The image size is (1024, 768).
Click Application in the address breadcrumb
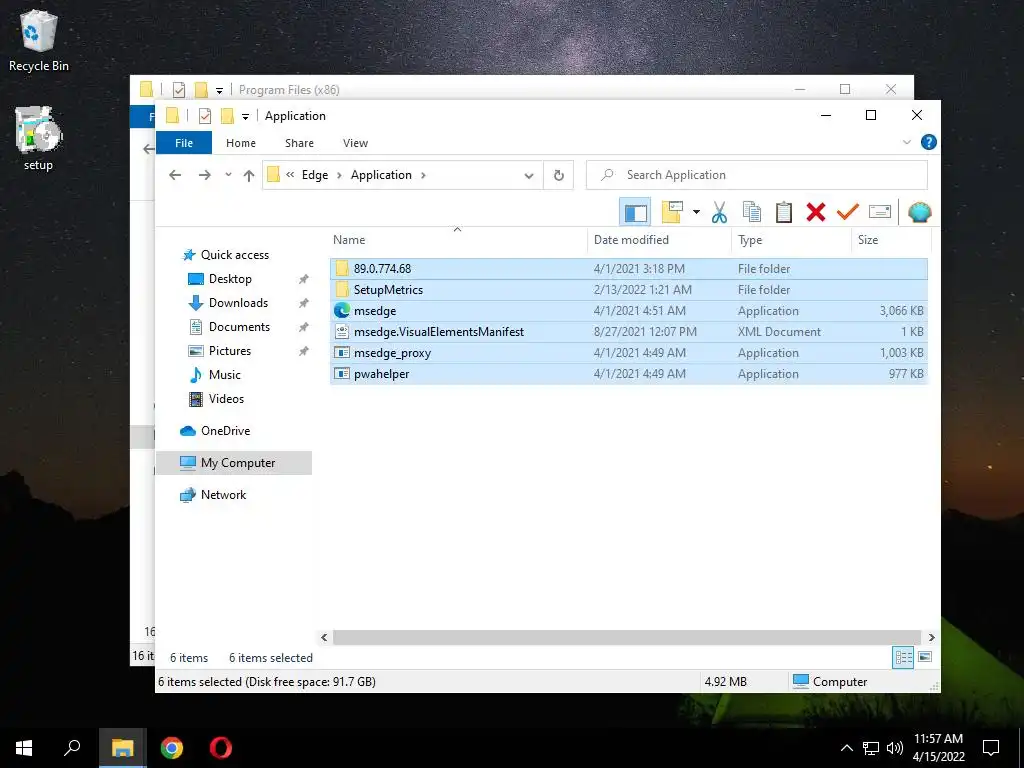(381, 175)
